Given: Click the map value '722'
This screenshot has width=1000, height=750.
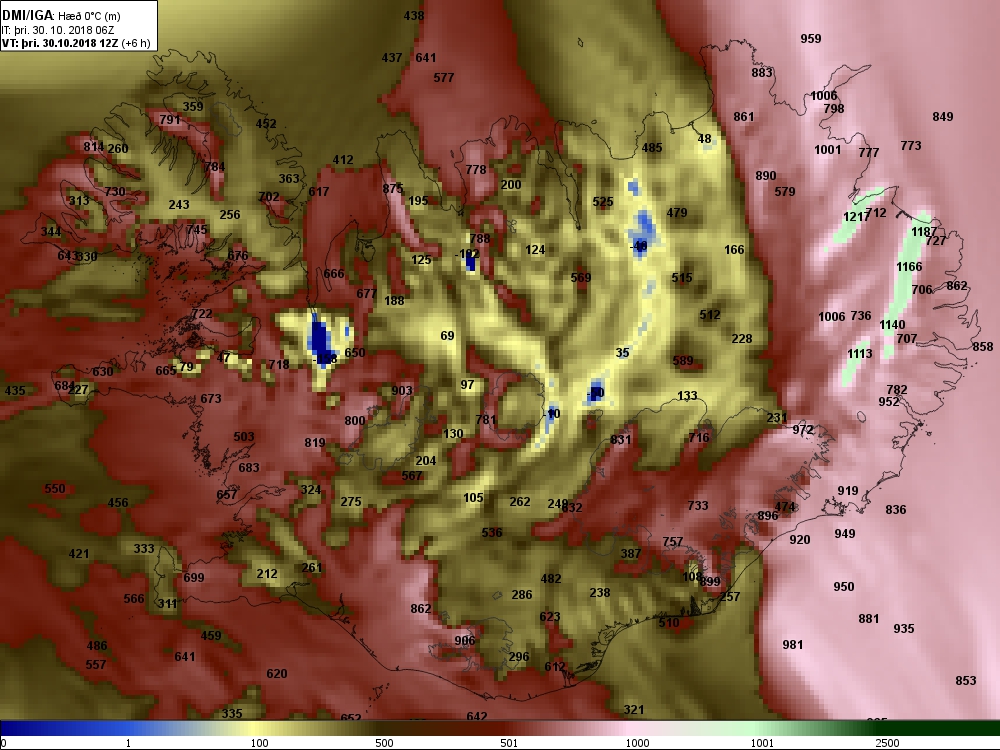Looking at the screenshot, I should click(202, 314).
